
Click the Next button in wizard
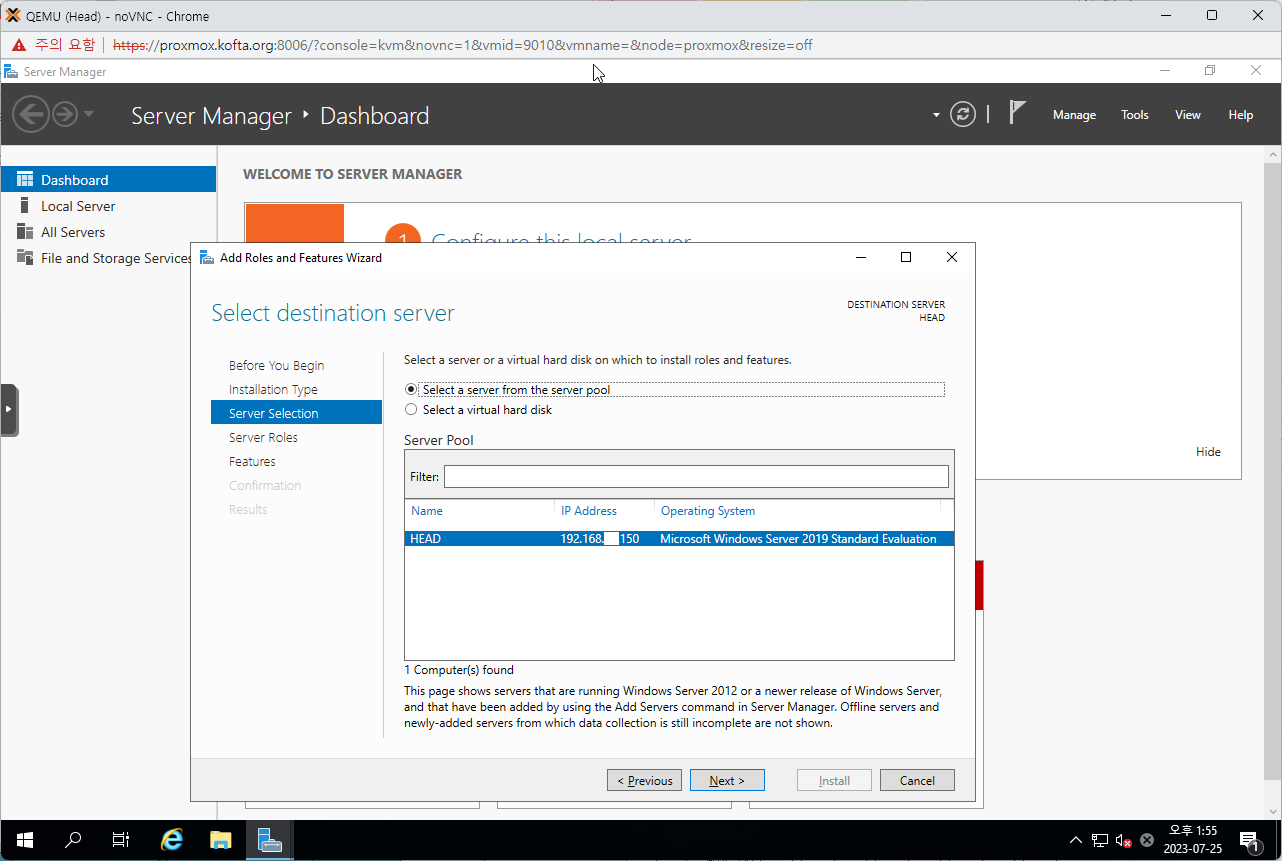click(727, 781)
